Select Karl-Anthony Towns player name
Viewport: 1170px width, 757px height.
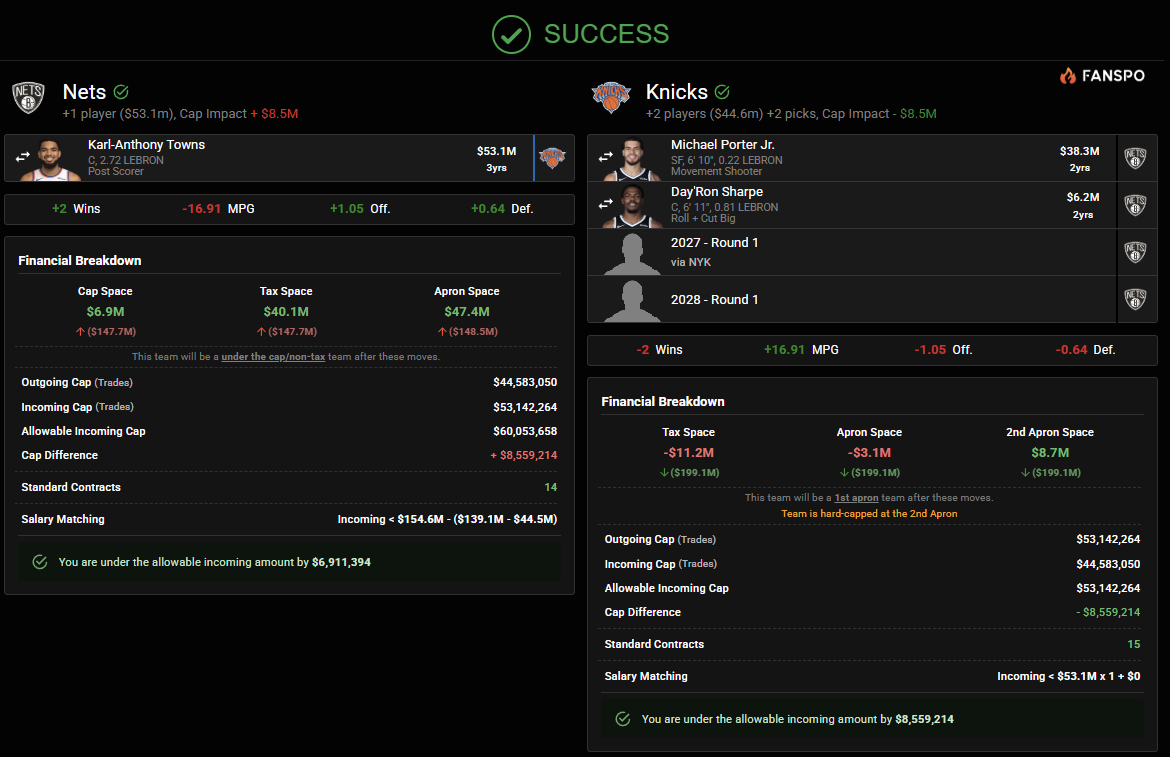tap(146, 145)
